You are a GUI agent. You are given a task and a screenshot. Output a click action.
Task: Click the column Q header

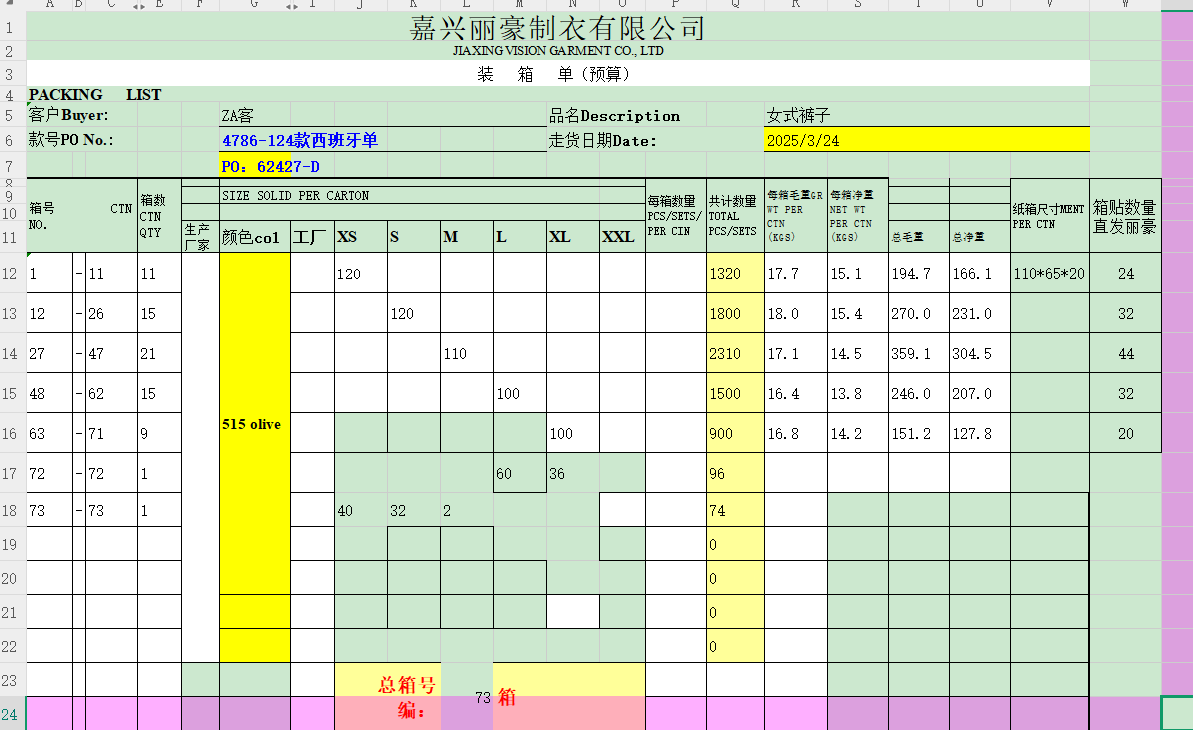(735, 6)
